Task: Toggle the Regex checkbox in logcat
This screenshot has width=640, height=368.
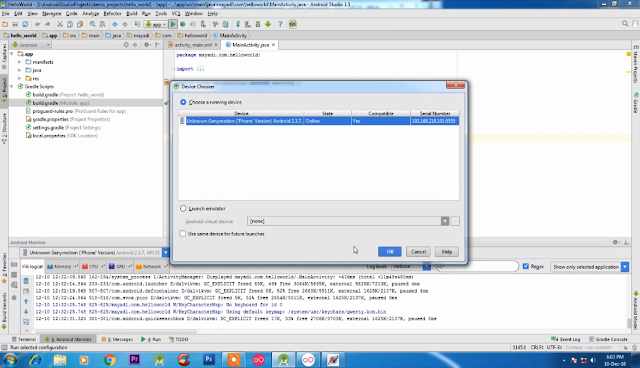Action: (526, 266)
